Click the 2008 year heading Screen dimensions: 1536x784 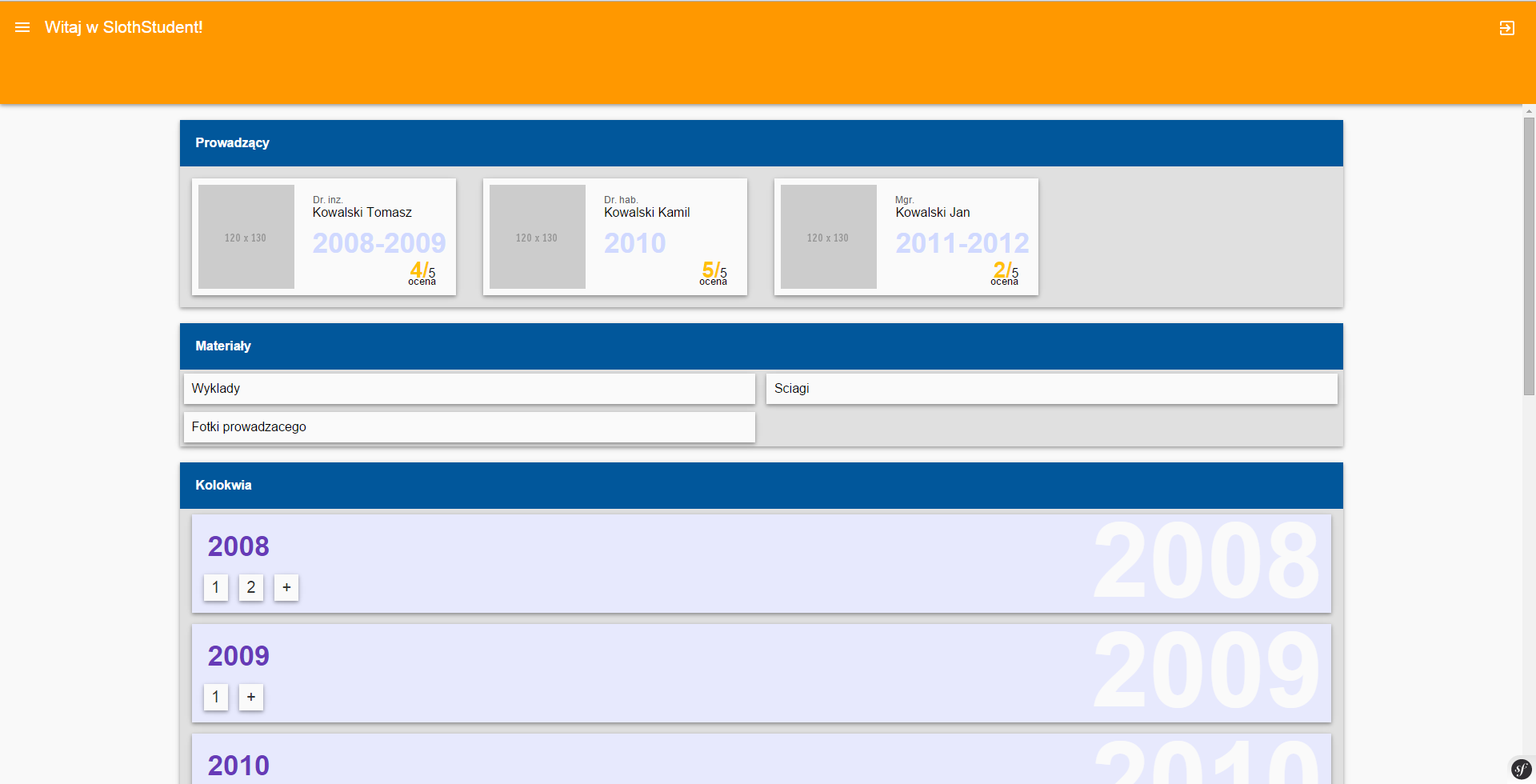pyautogui.click(x=238, y=546)
